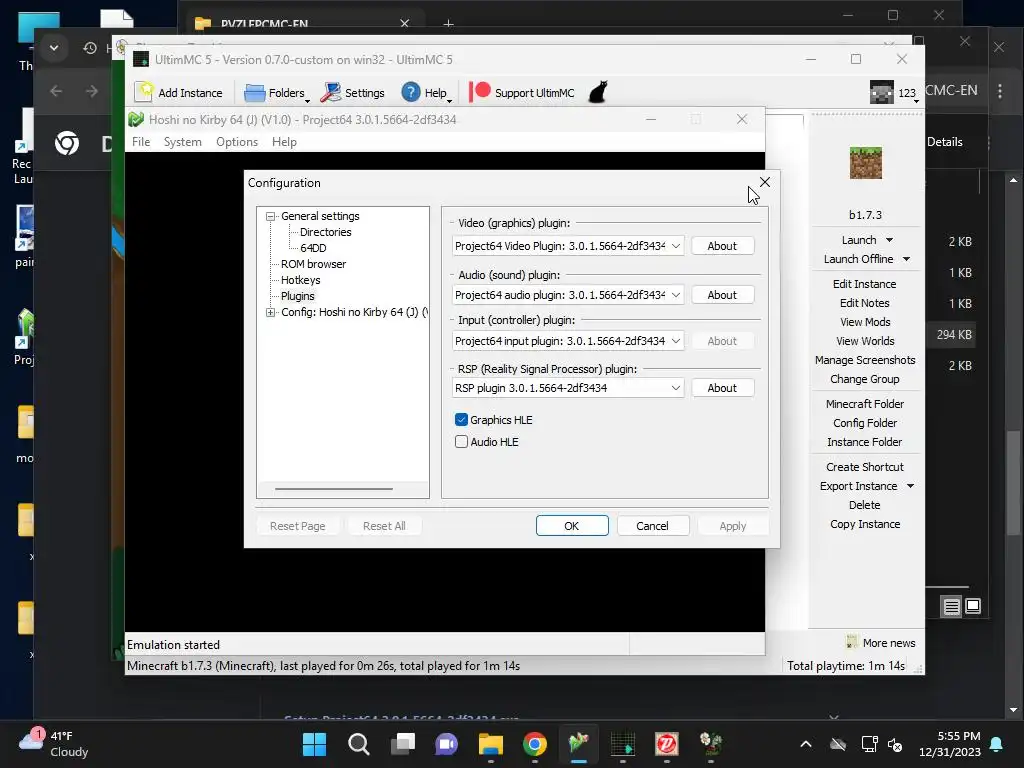This screenshot has width=1024, height=768.
Task: Click View Mods in UltimMC sidebar
Action: pos(865,322)
